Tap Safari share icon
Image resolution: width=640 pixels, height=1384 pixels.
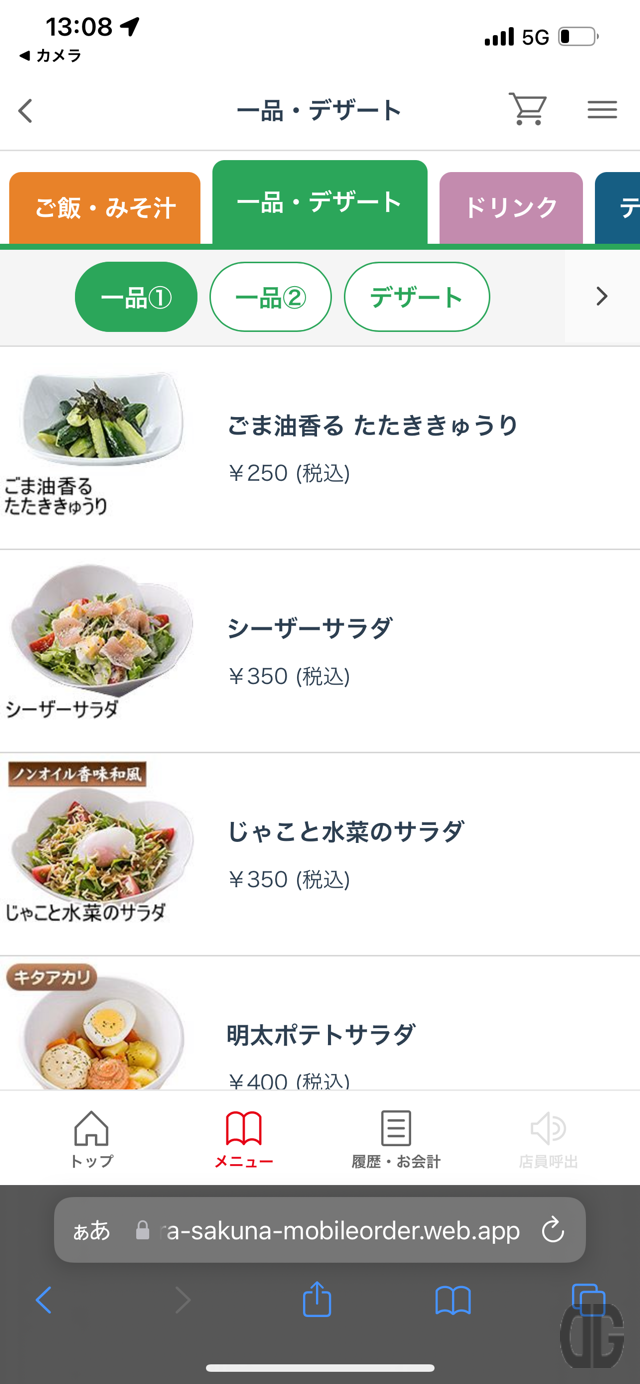pyautogui.click(x=317, y=1300)
